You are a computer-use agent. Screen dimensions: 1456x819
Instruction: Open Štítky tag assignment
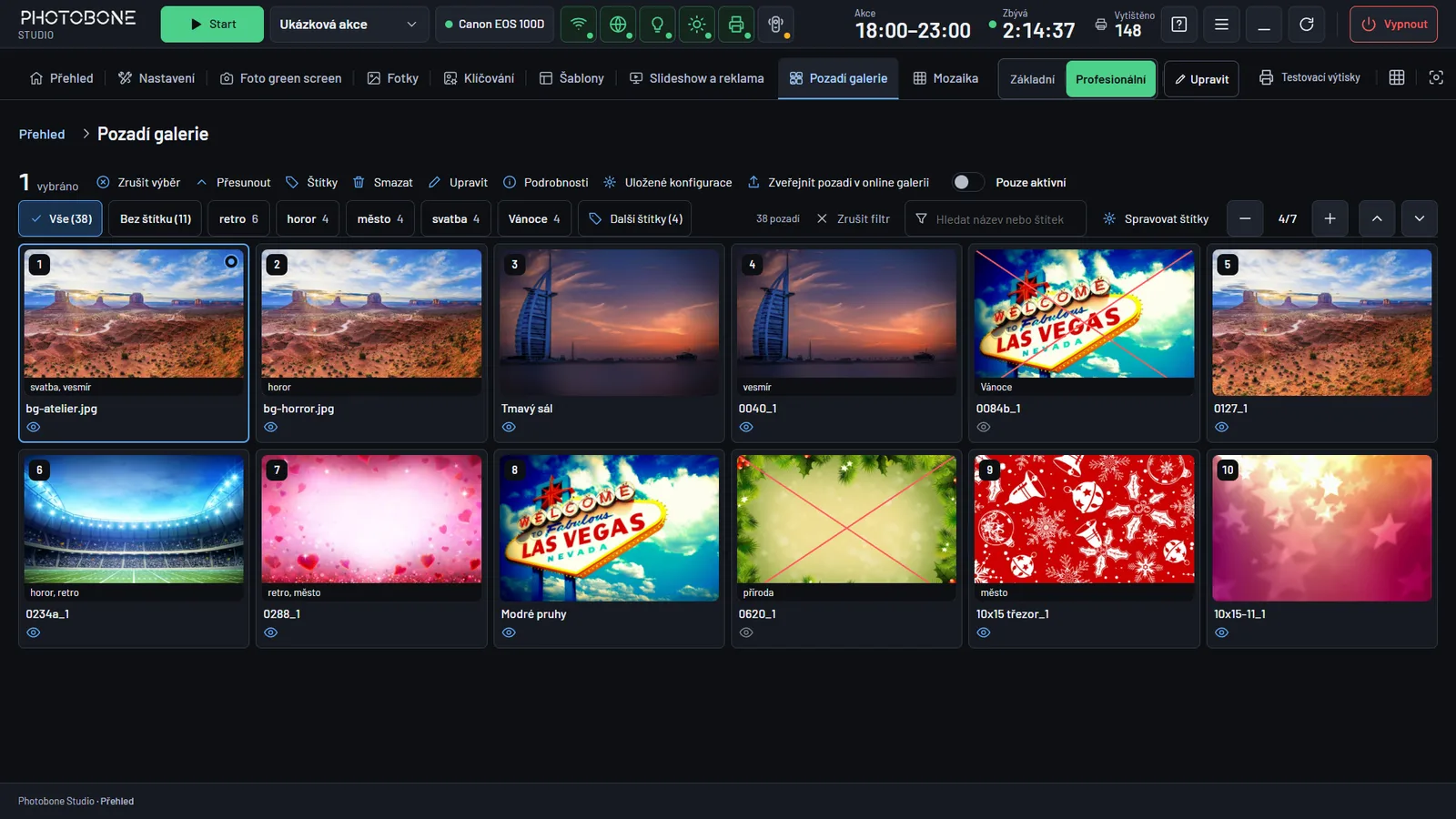pyautogui.click(x=311, y=182)
